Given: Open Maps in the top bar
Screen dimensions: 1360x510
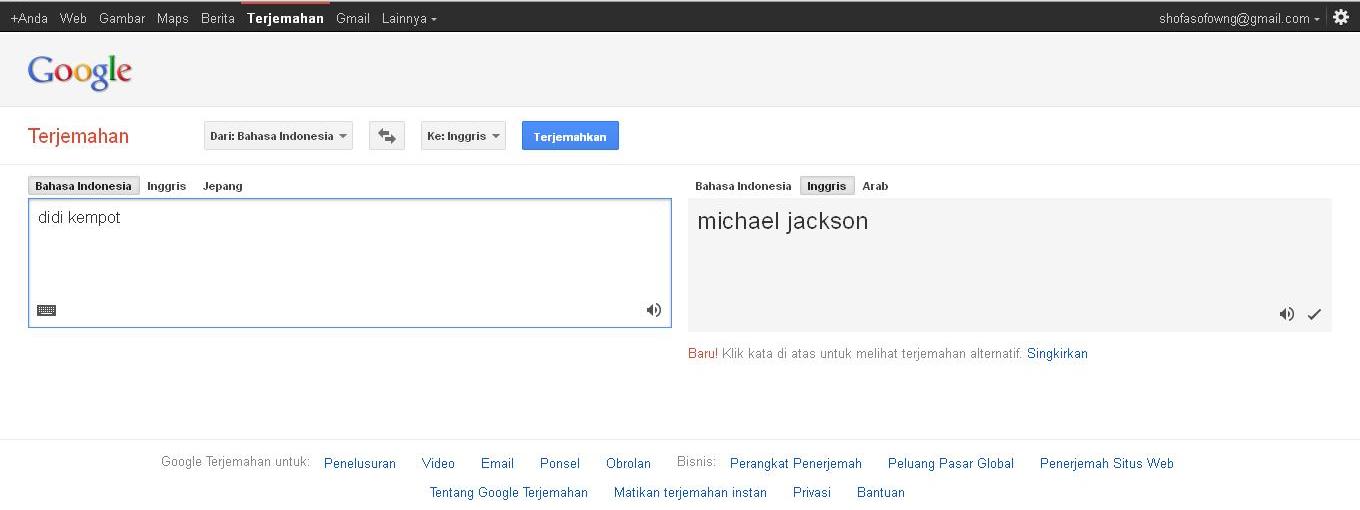Looking at the screenshot, I should 173,18.
